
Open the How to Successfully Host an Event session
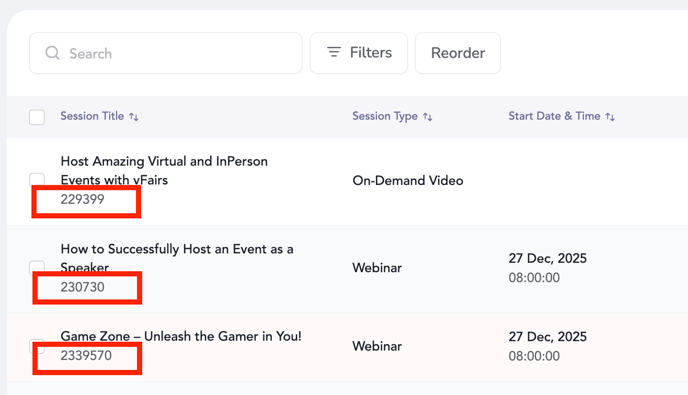[177, 258]
